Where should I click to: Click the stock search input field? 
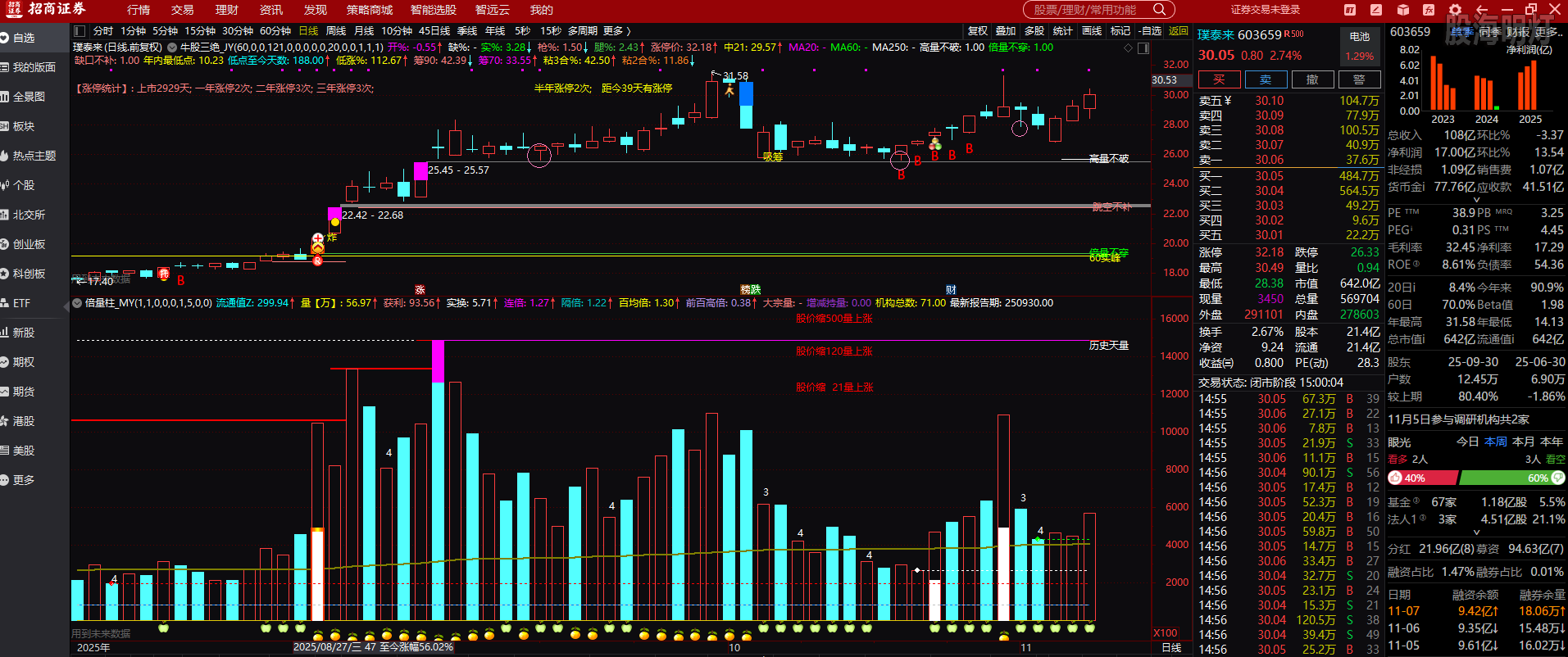click(x=1086, y=10)
